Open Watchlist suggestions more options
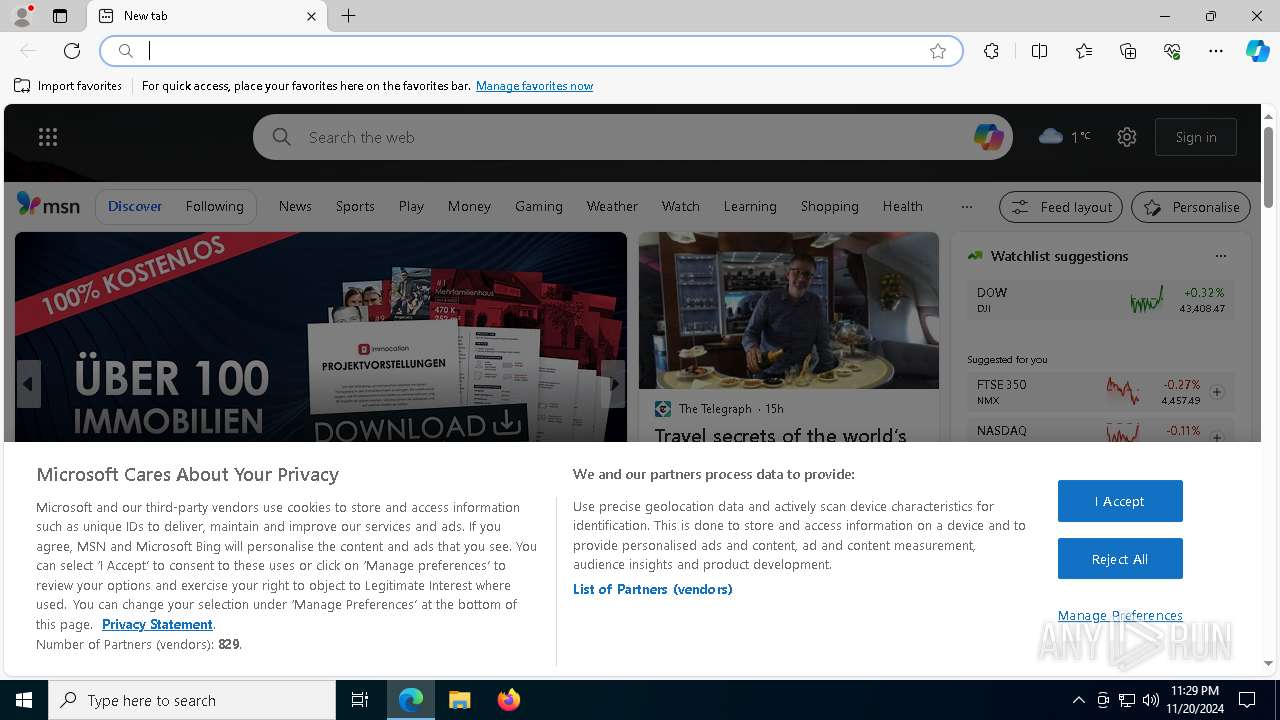The height and width of the screenshot is (720, 1280). coord(1220,256)
